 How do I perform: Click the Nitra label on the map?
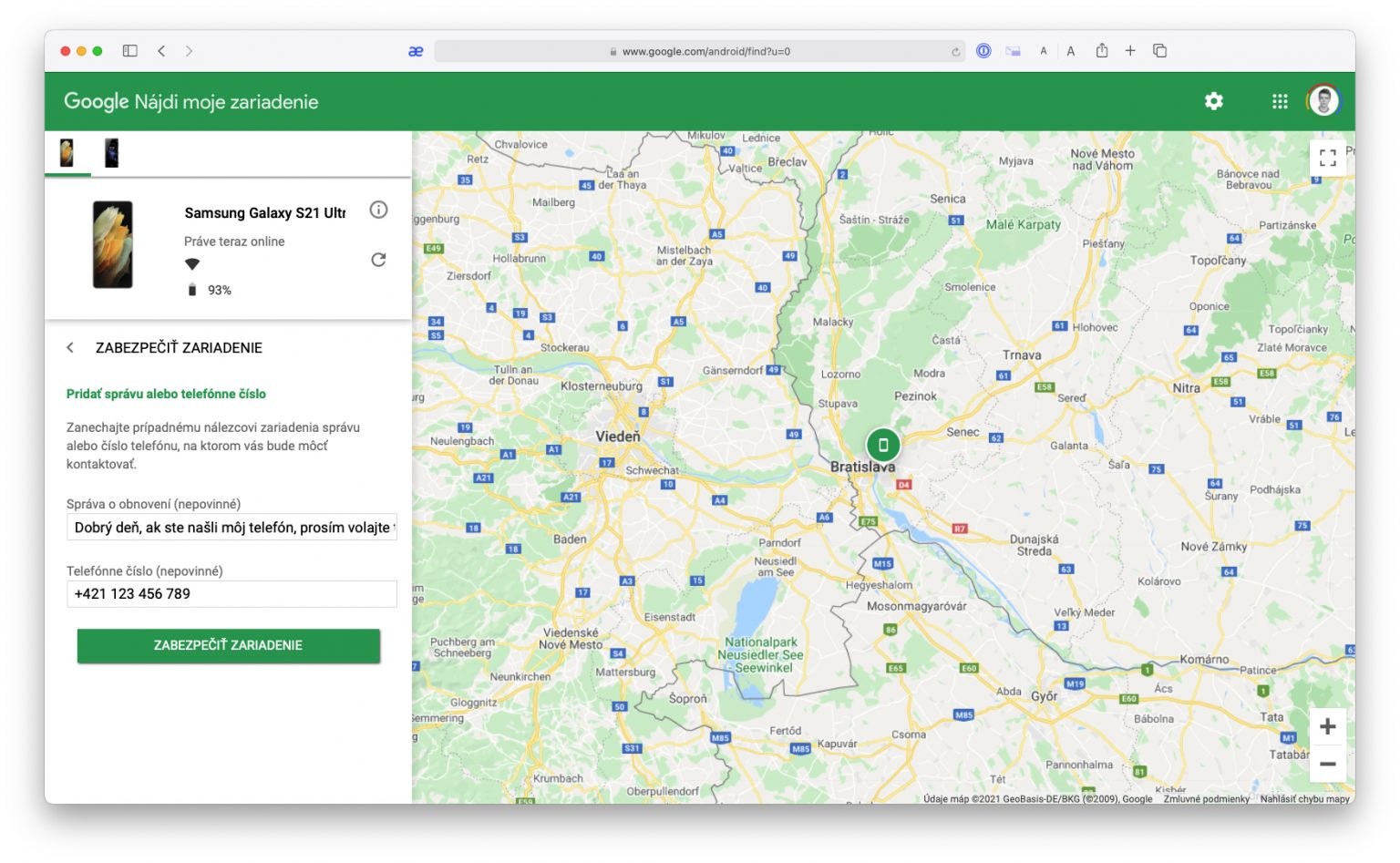pos(1186,388)
